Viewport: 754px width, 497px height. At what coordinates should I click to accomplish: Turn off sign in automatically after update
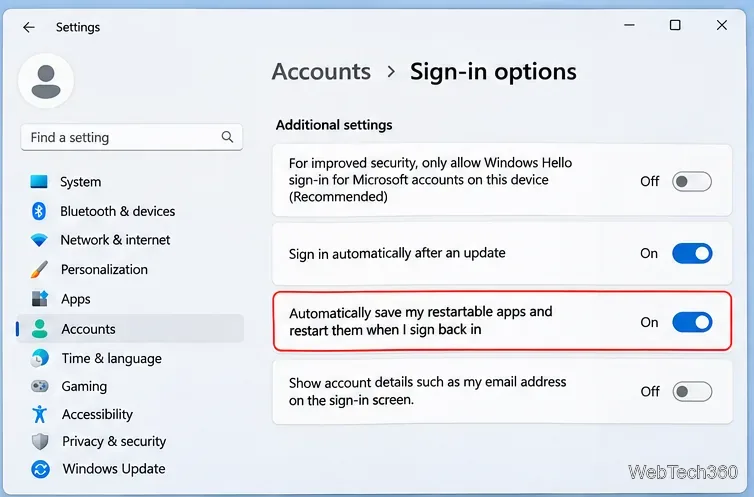[x=692, y=253]
